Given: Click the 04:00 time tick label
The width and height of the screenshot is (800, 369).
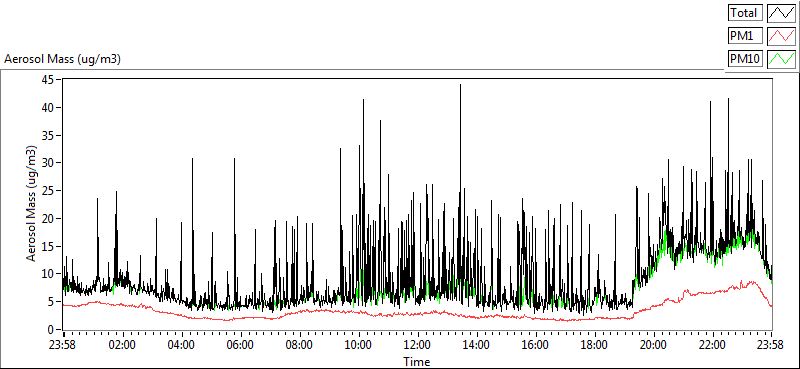Looking at the screenshot, I should coord(181,344).
